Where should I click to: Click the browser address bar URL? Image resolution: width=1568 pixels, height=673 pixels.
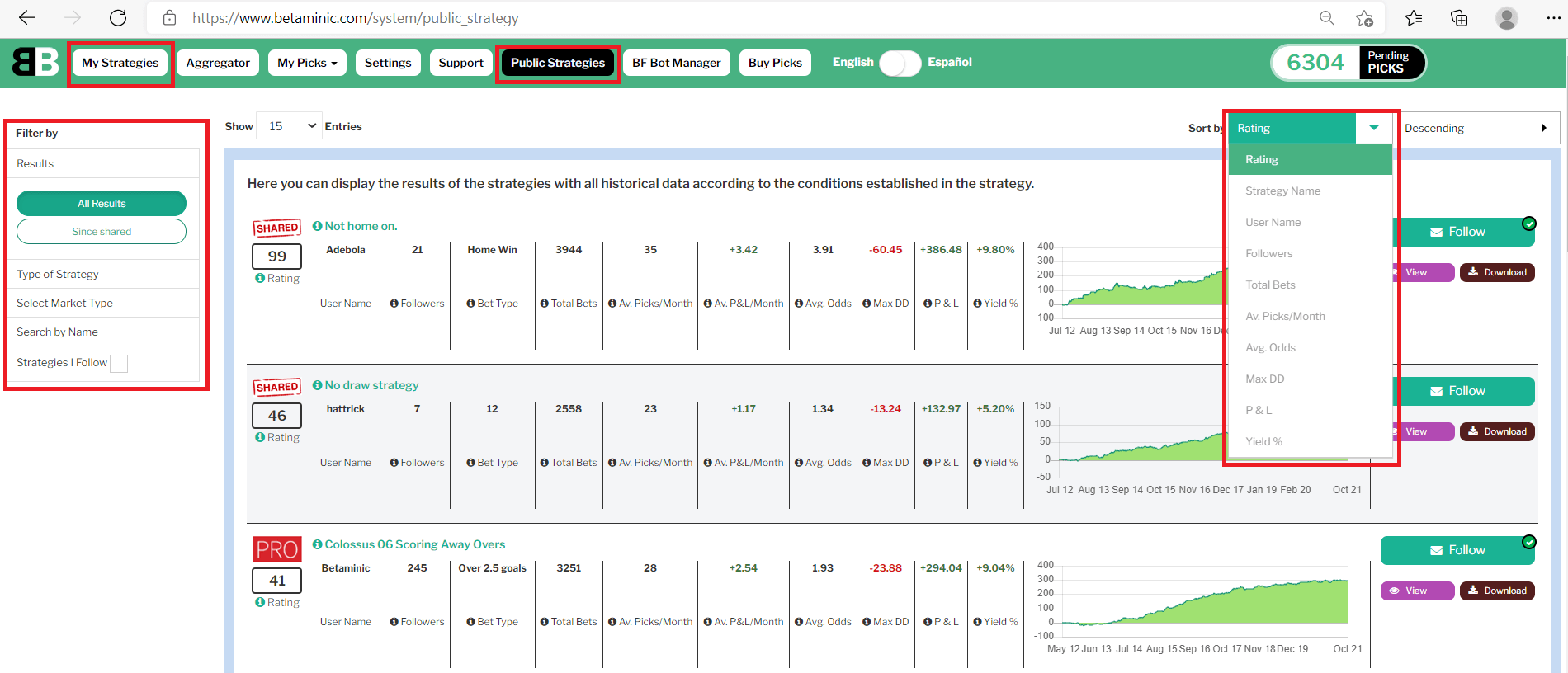click(356, 17)
